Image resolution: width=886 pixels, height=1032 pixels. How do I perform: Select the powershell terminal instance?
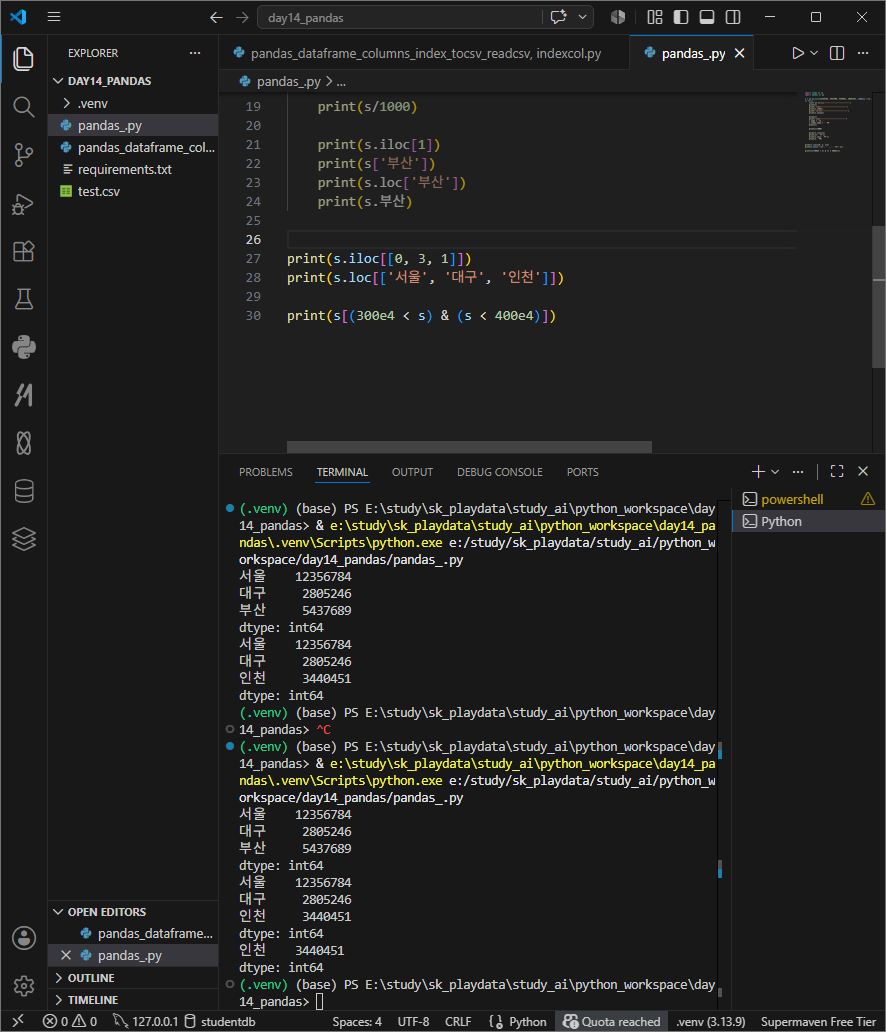click(x=808, y=499)
